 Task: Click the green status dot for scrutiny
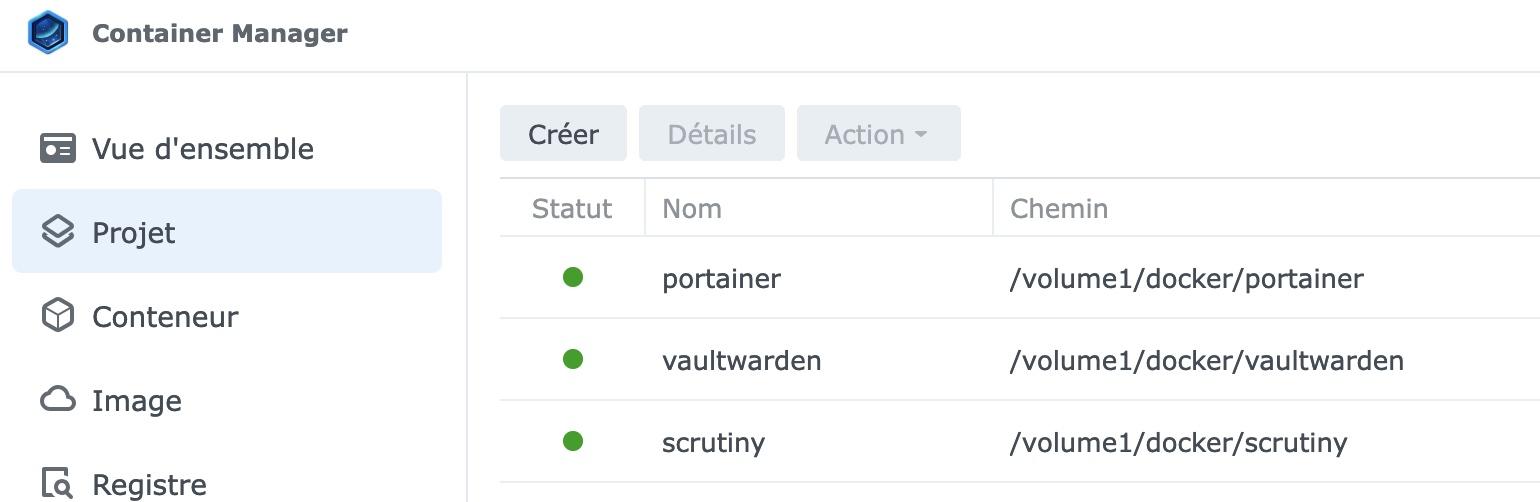click(x=573, y=441)
